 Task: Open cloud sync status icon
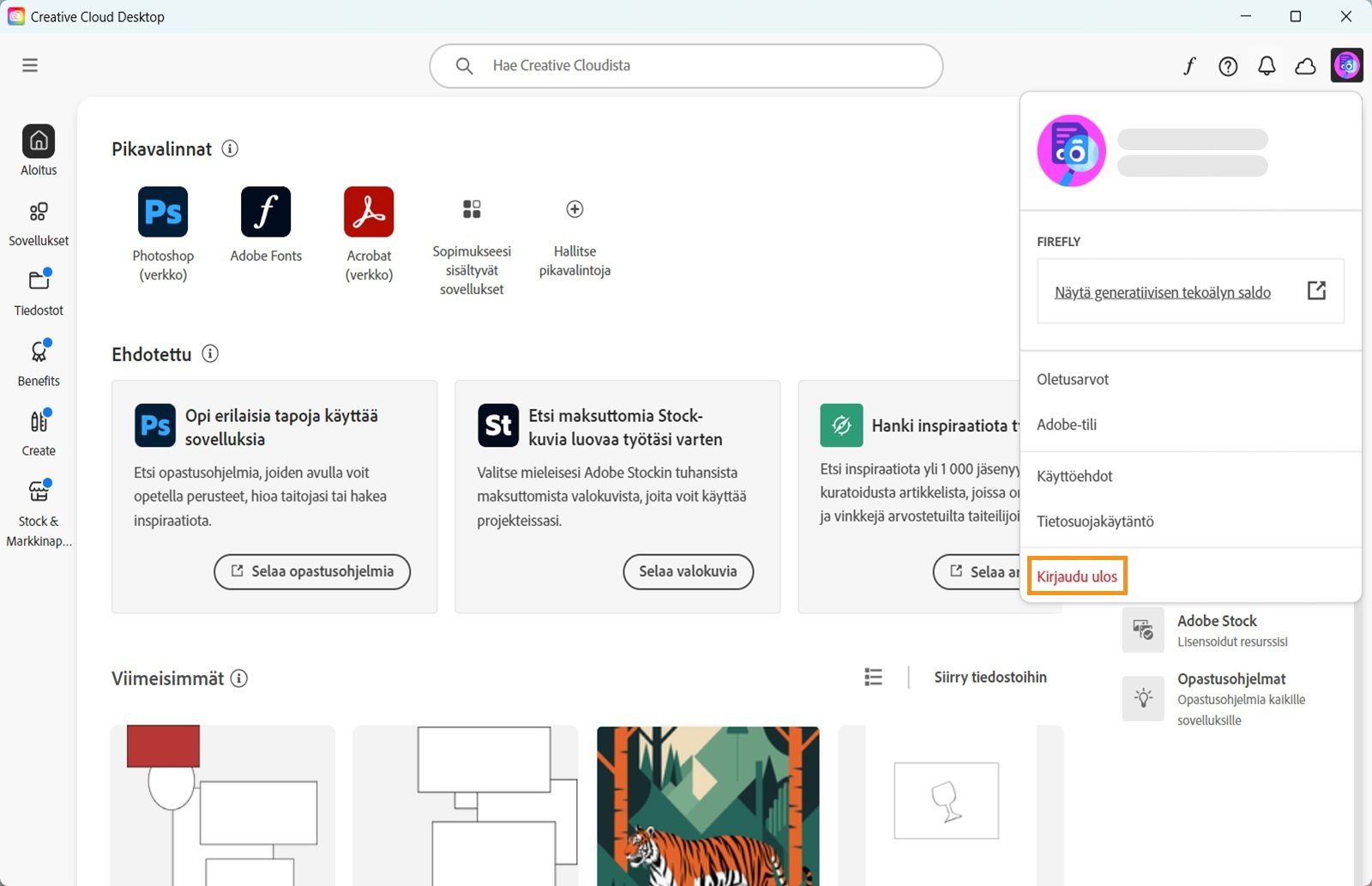pos(1305,66)
